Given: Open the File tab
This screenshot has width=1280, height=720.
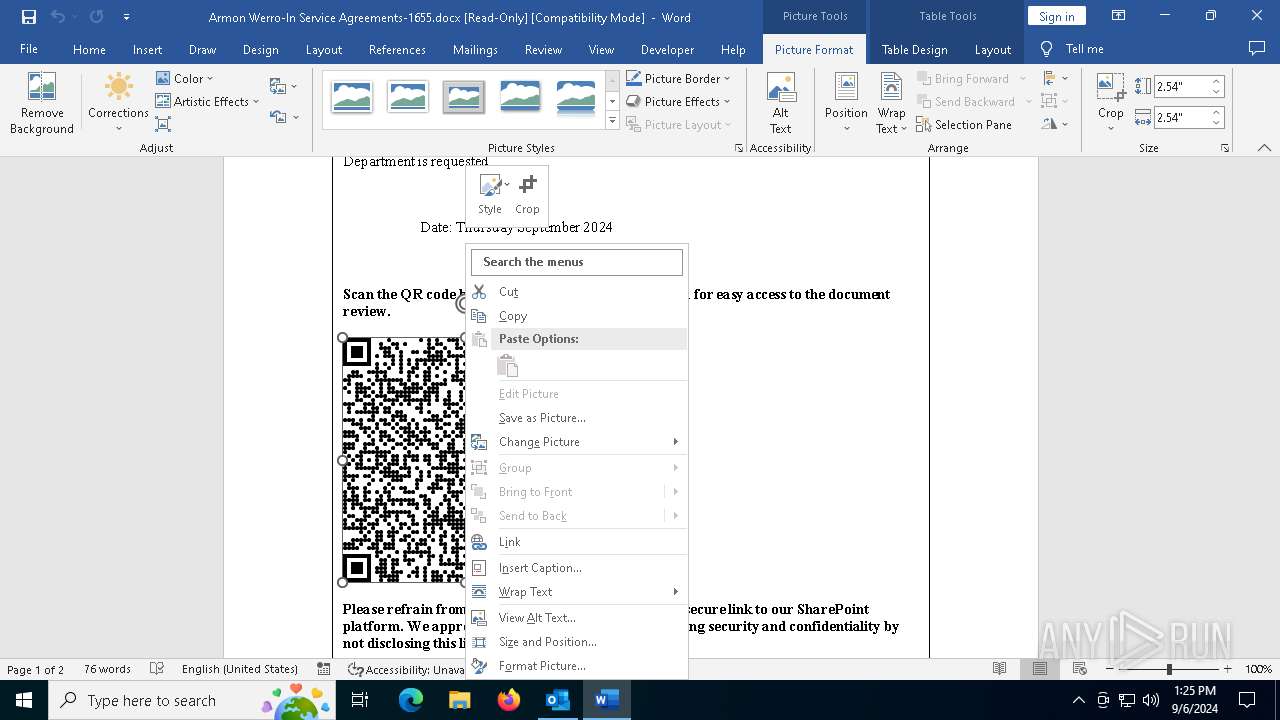Looking at the screenshot, I should (x=29, y=49).
